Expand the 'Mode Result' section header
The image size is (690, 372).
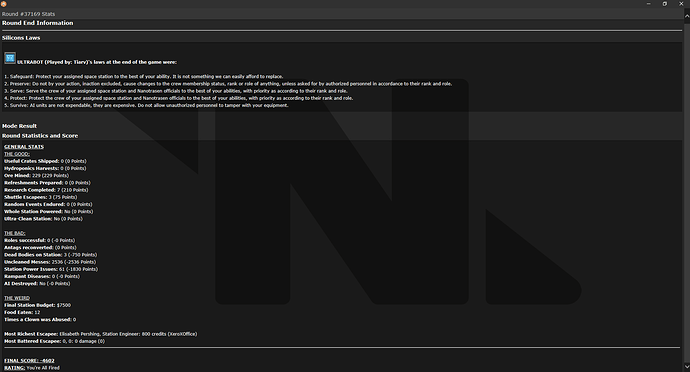(x=19, y=126)
